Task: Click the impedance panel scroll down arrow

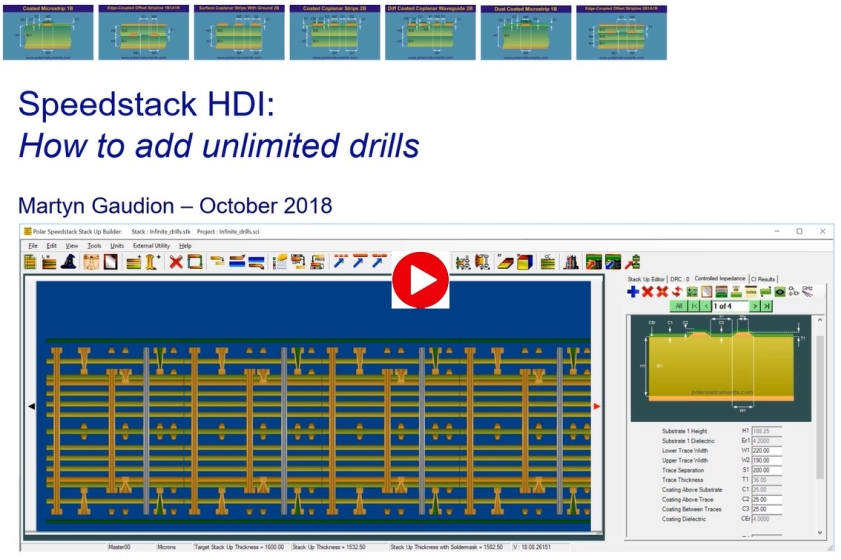Action: pos(820,532)
